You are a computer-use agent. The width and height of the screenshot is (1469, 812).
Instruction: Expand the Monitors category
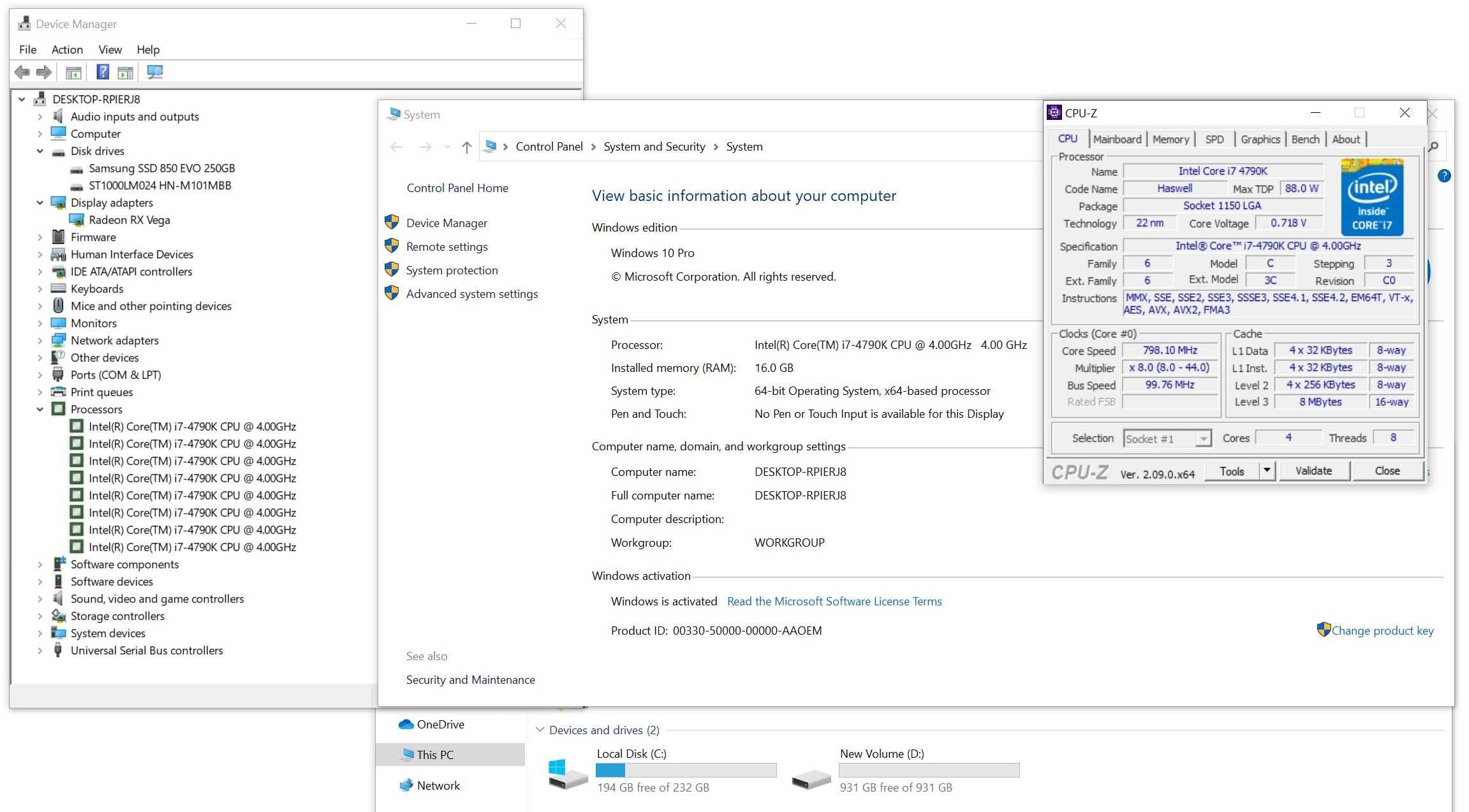[x=40, y=323]
